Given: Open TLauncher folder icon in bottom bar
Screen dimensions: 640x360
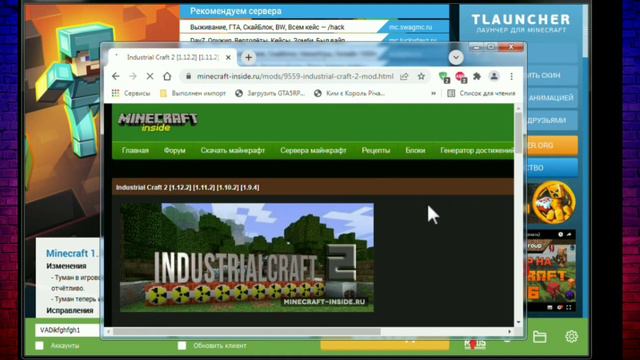Looking at the screenshot, I should [x=540, y=337].
